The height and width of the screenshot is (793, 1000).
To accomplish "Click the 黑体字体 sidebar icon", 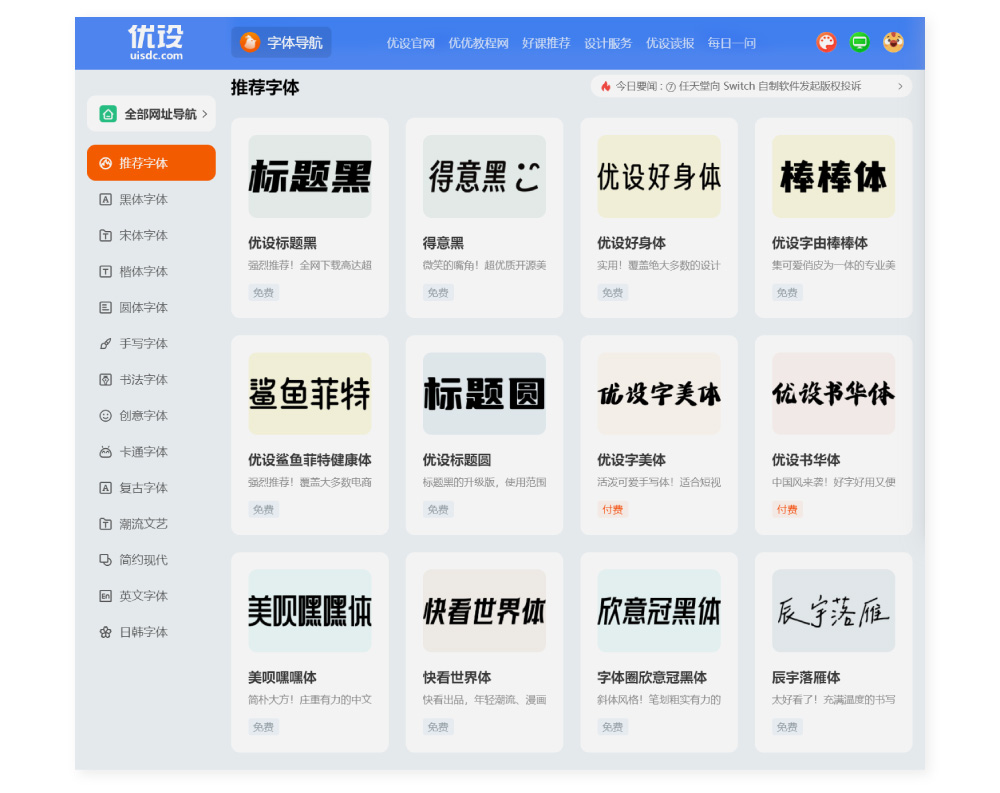I will [105, 200].
